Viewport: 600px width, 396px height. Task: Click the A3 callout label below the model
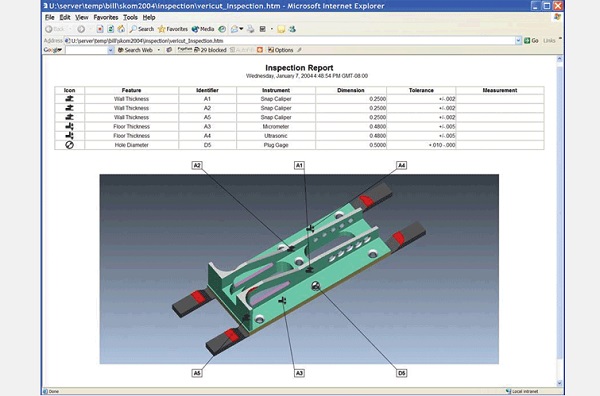[299, 373]
